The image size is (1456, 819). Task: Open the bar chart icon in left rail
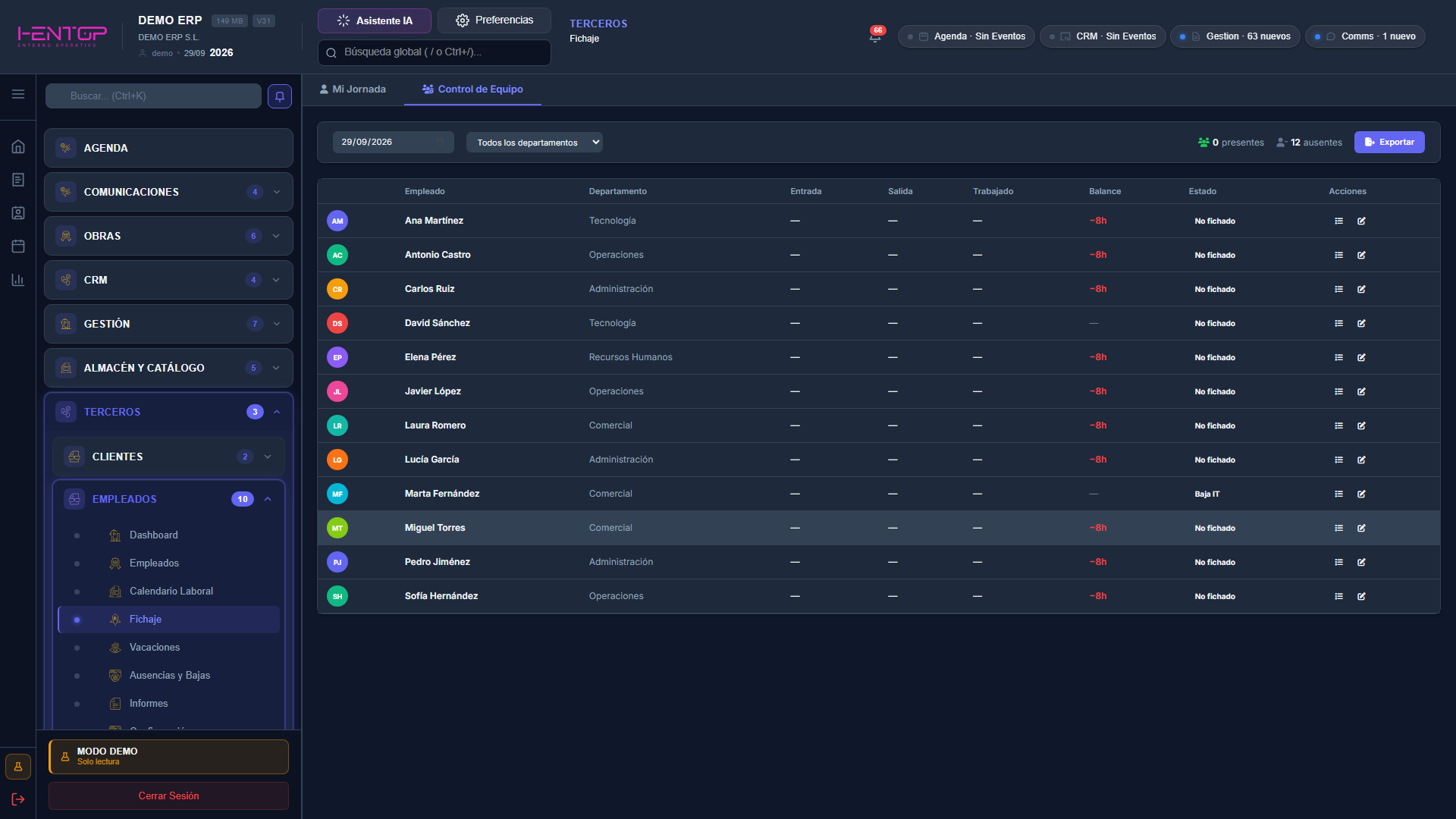tap(18, 280)
